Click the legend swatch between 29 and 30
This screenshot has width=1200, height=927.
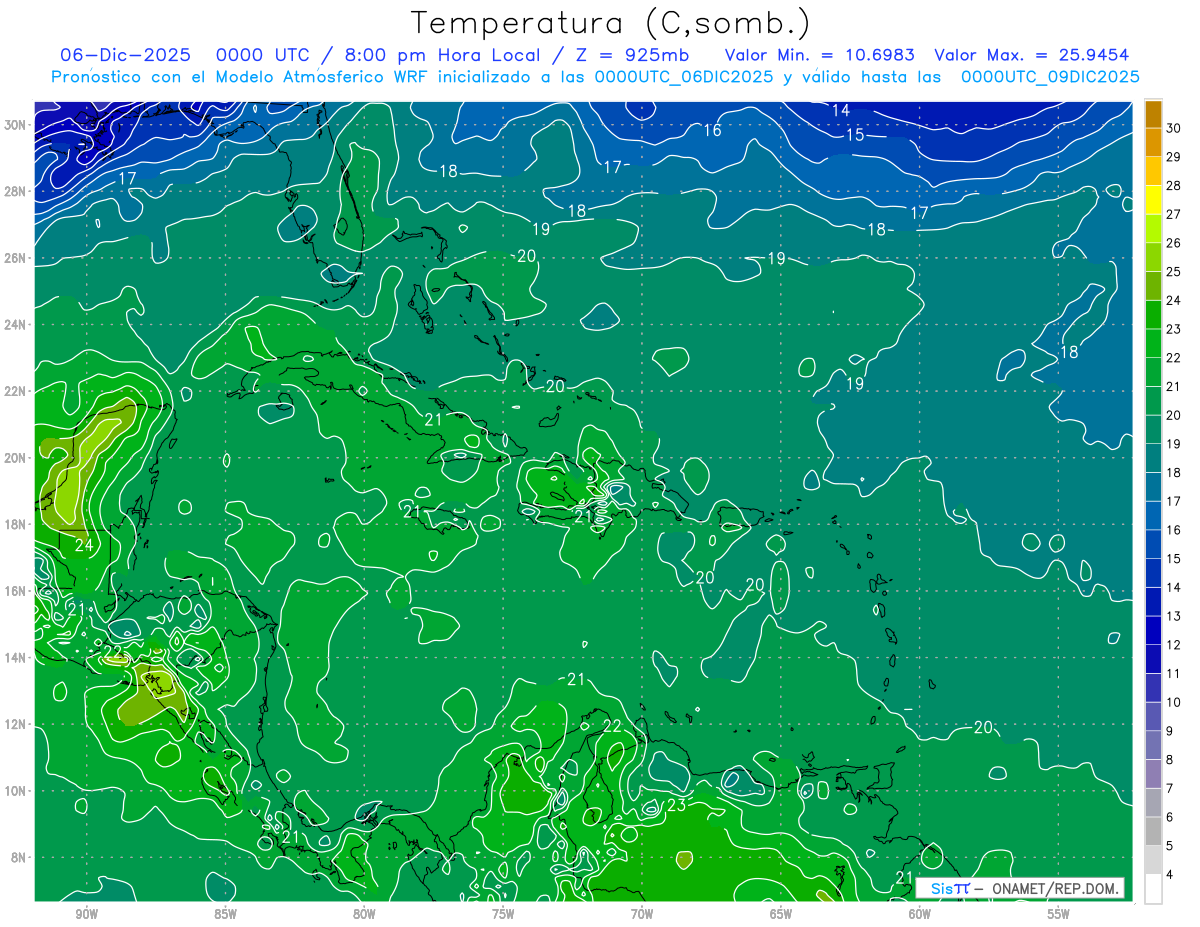(1153, 143)
